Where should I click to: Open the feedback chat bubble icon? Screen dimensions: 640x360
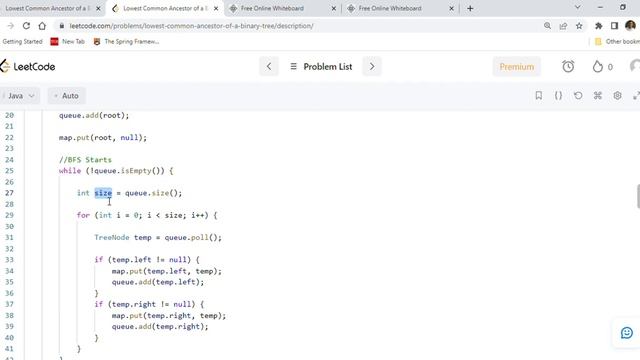click(627, 333)
